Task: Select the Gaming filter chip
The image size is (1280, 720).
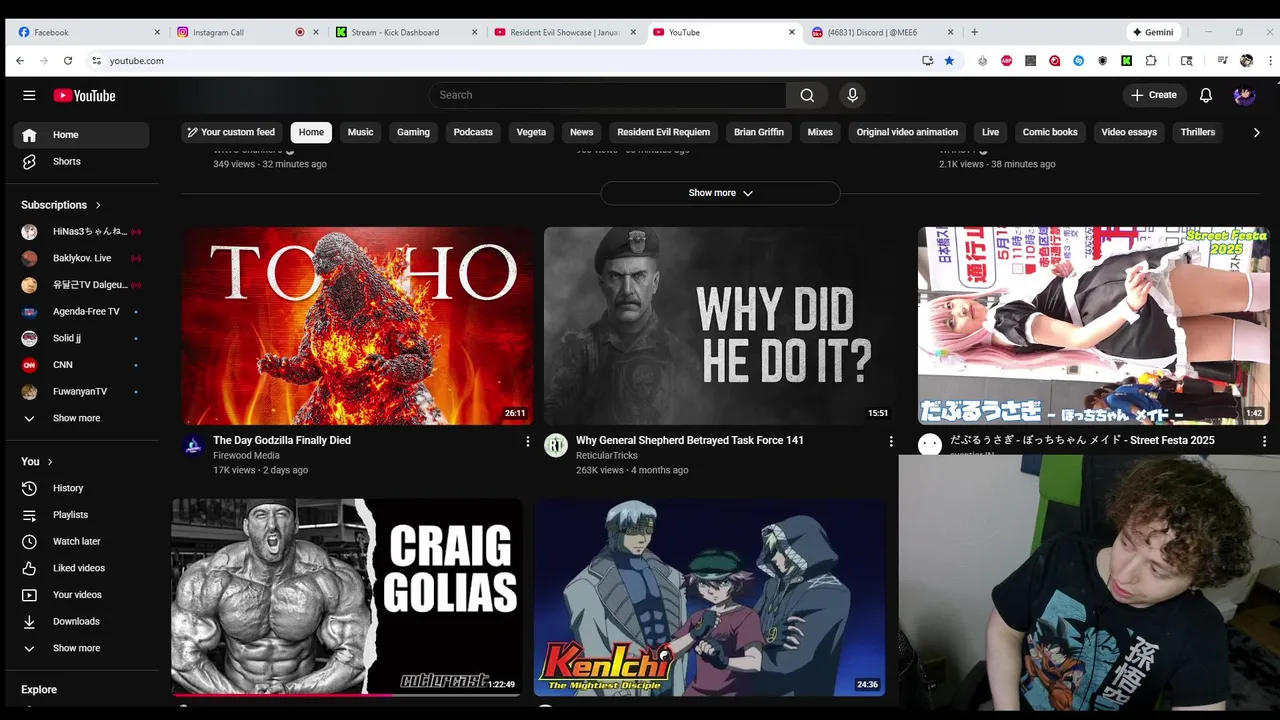Action: [413, 132]
